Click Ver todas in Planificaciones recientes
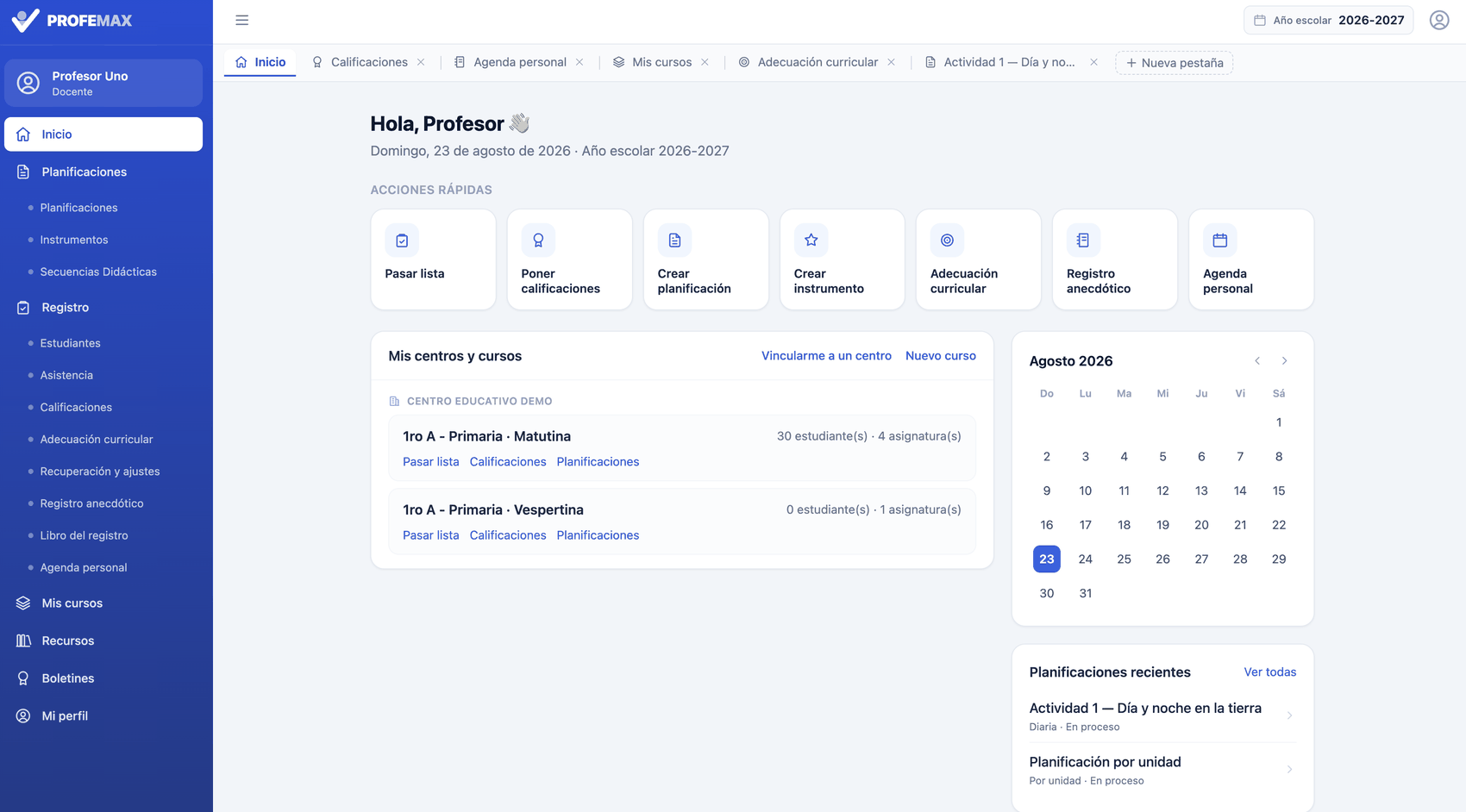Screen dimensions: 1466x812 1269,672
